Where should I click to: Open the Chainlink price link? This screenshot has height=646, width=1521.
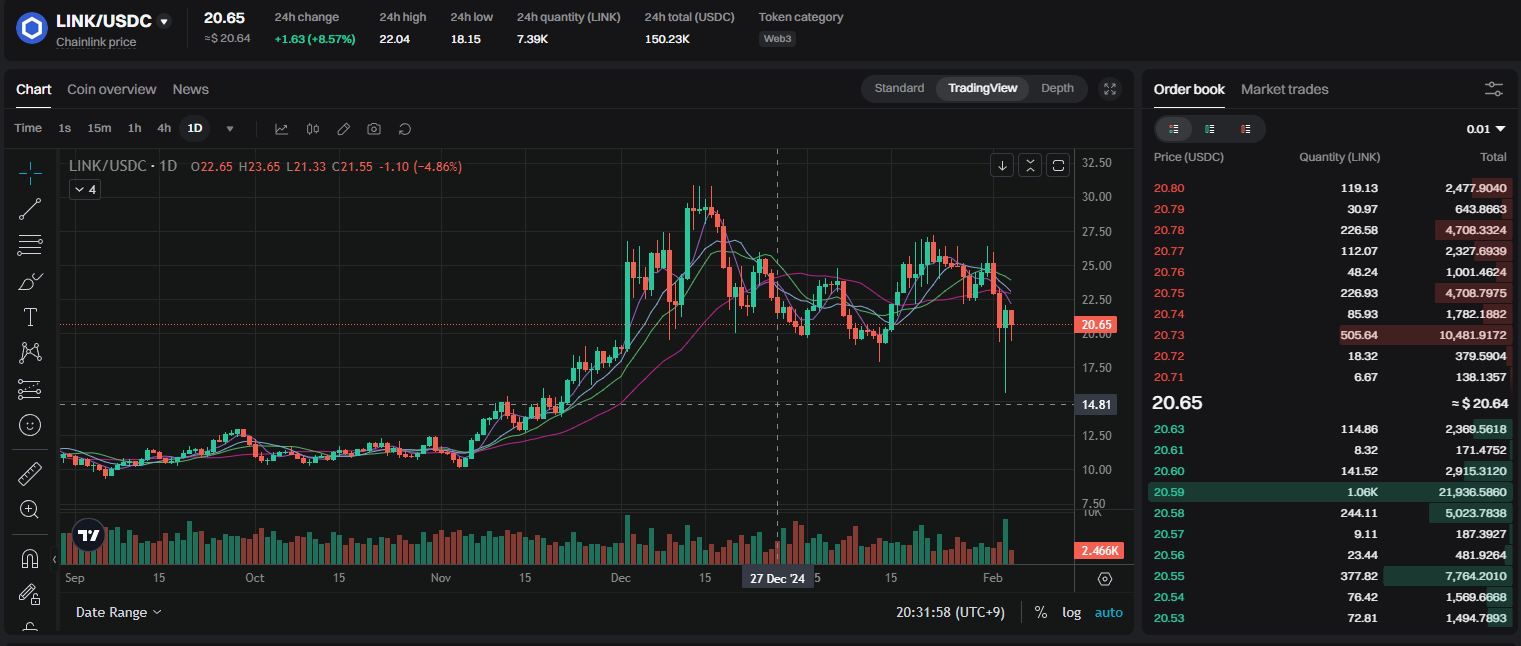(x=96, y=42)
